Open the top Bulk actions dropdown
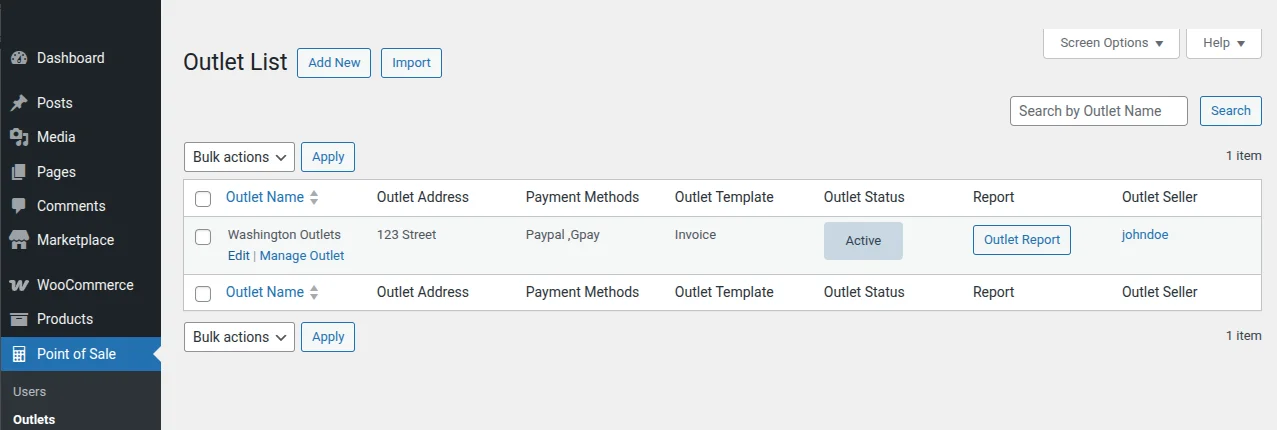 click(239, 157)
